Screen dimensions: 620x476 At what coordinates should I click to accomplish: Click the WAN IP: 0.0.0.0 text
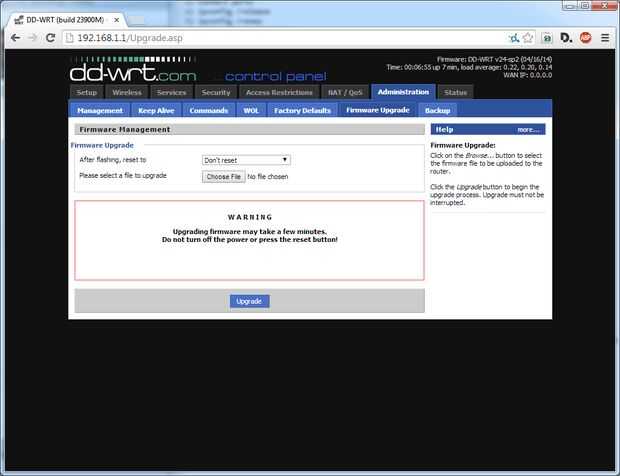tap(527, 75)
